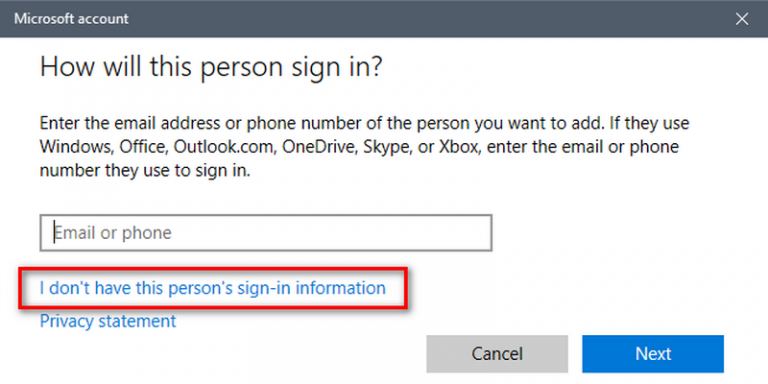This screenshot has height=384, width=768.
Task: Click the blue Next button
Action: [653, 354]
